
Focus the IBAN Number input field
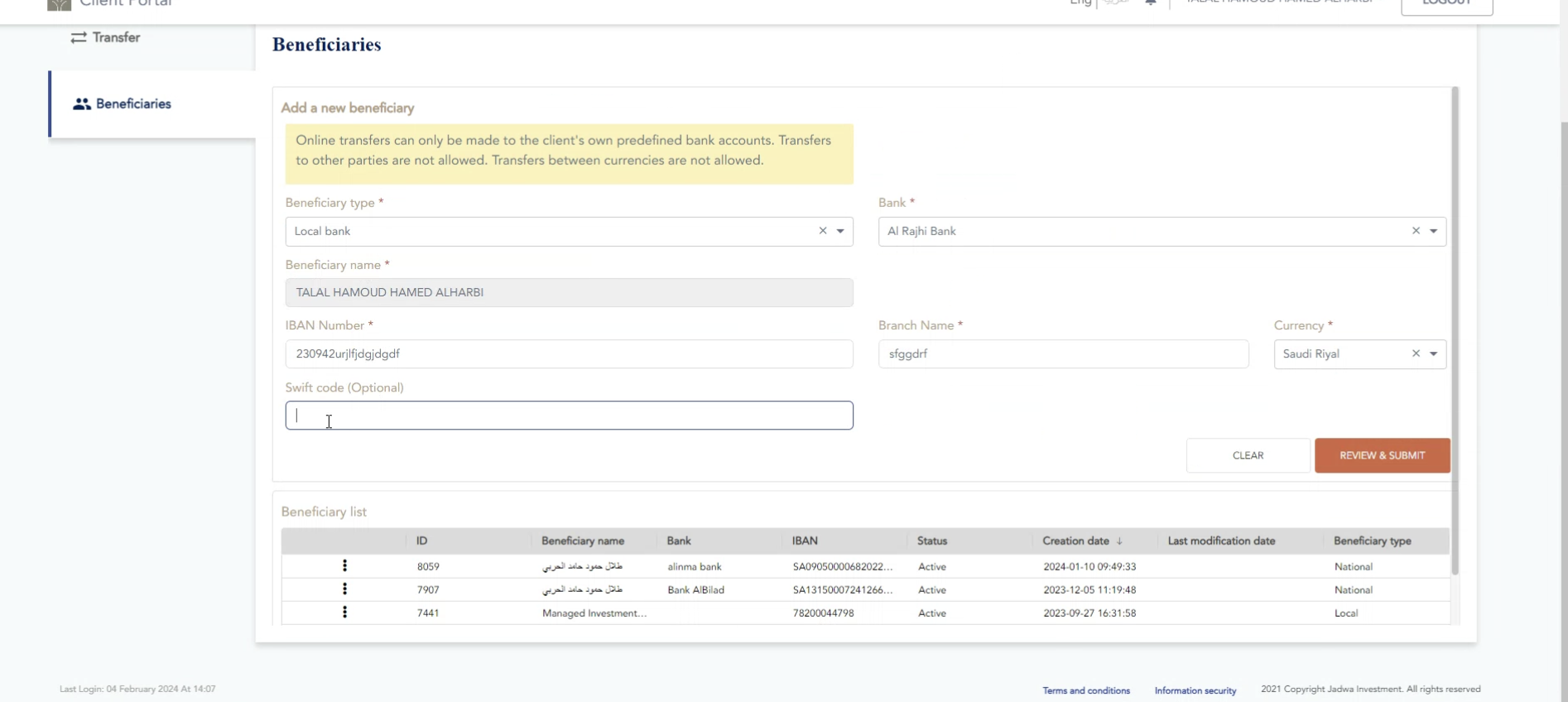tap(569, 354)
